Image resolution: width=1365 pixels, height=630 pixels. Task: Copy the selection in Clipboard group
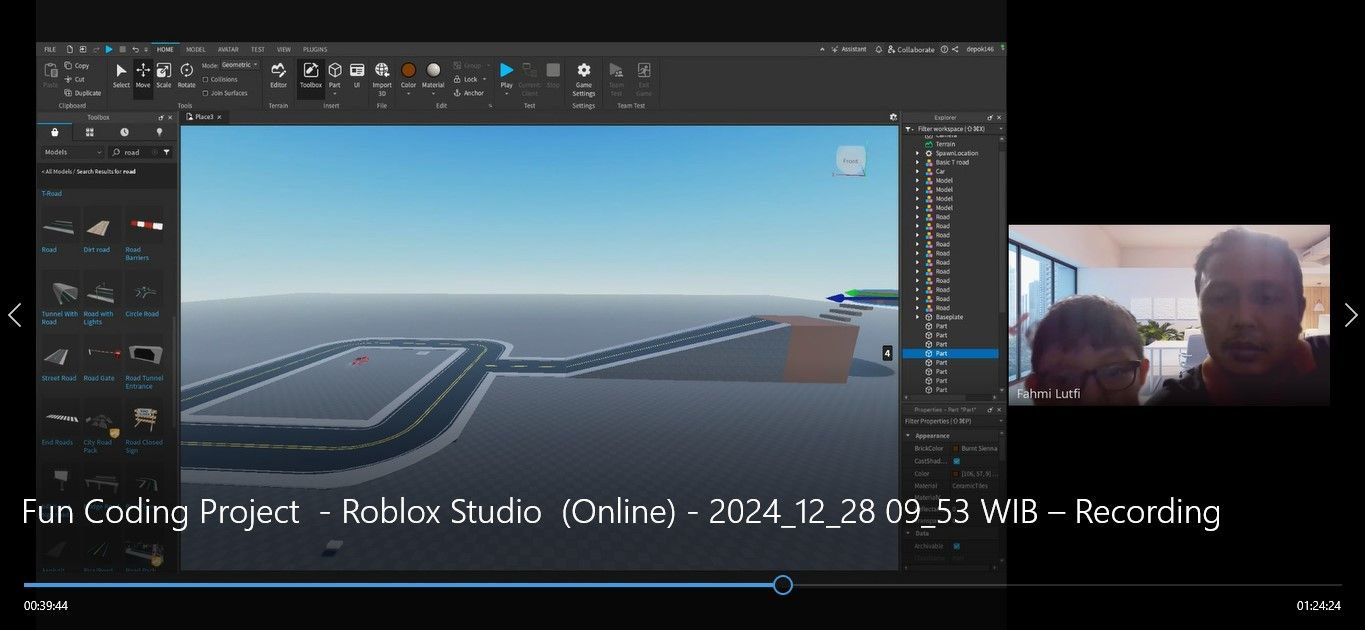pyautogui.click(x=76, y=66)
